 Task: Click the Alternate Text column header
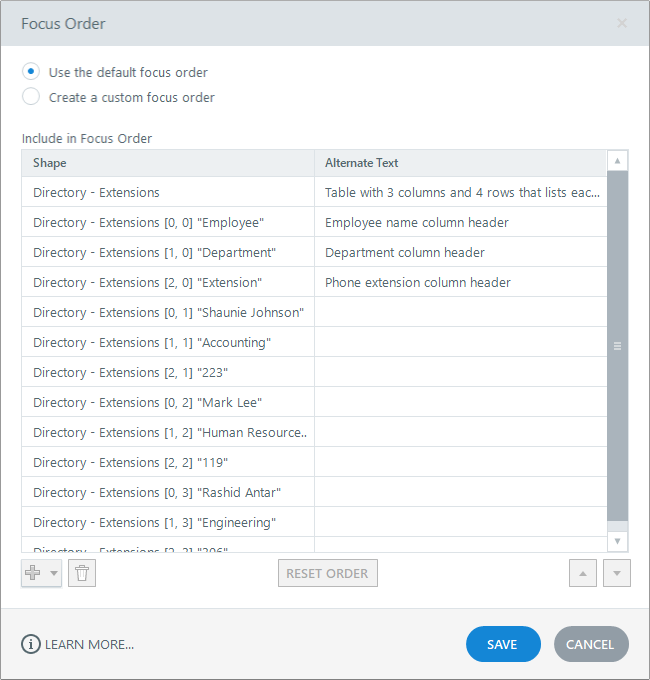click(460, 163)
